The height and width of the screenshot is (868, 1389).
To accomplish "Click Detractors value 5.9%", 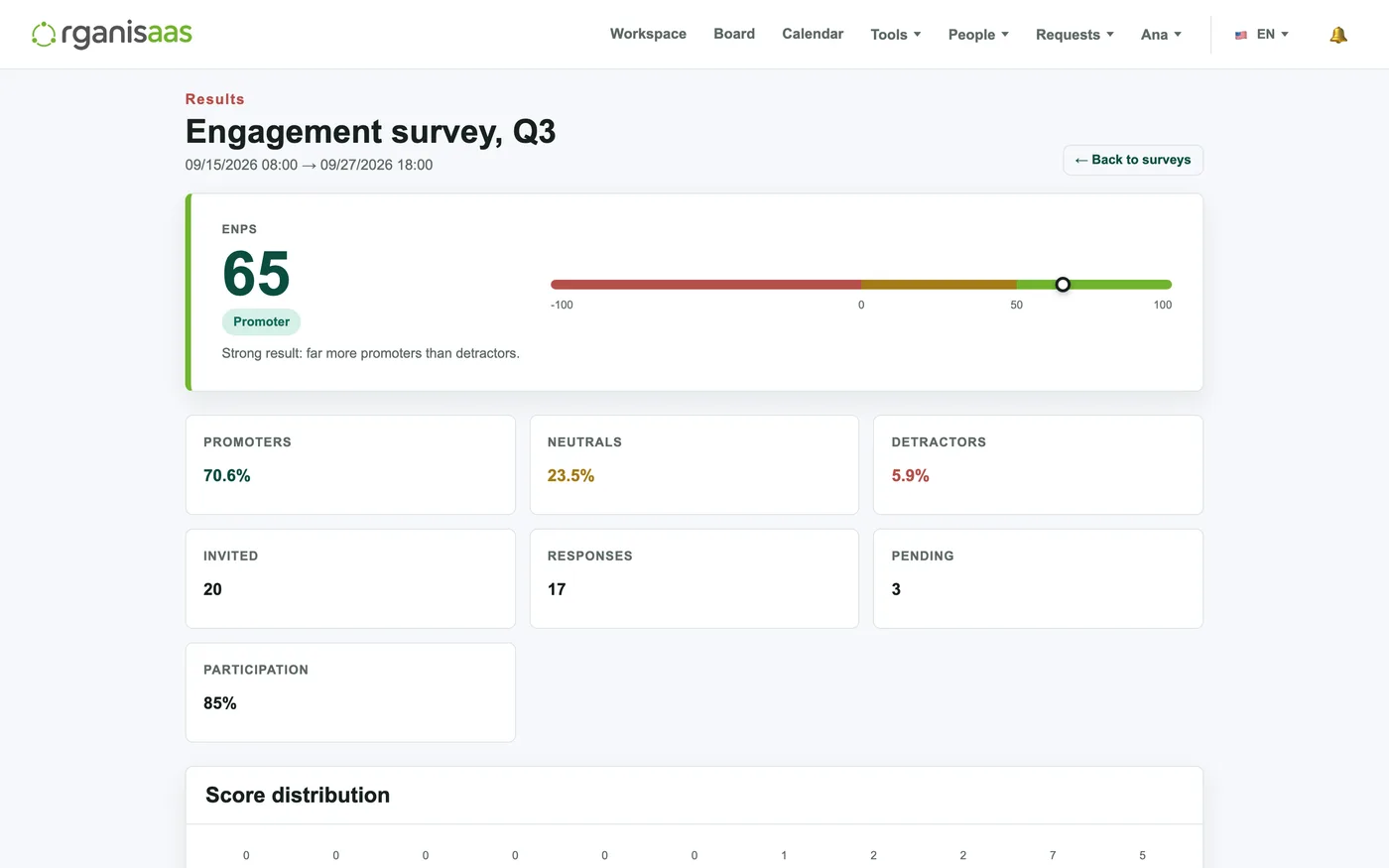I will [910, 476].
